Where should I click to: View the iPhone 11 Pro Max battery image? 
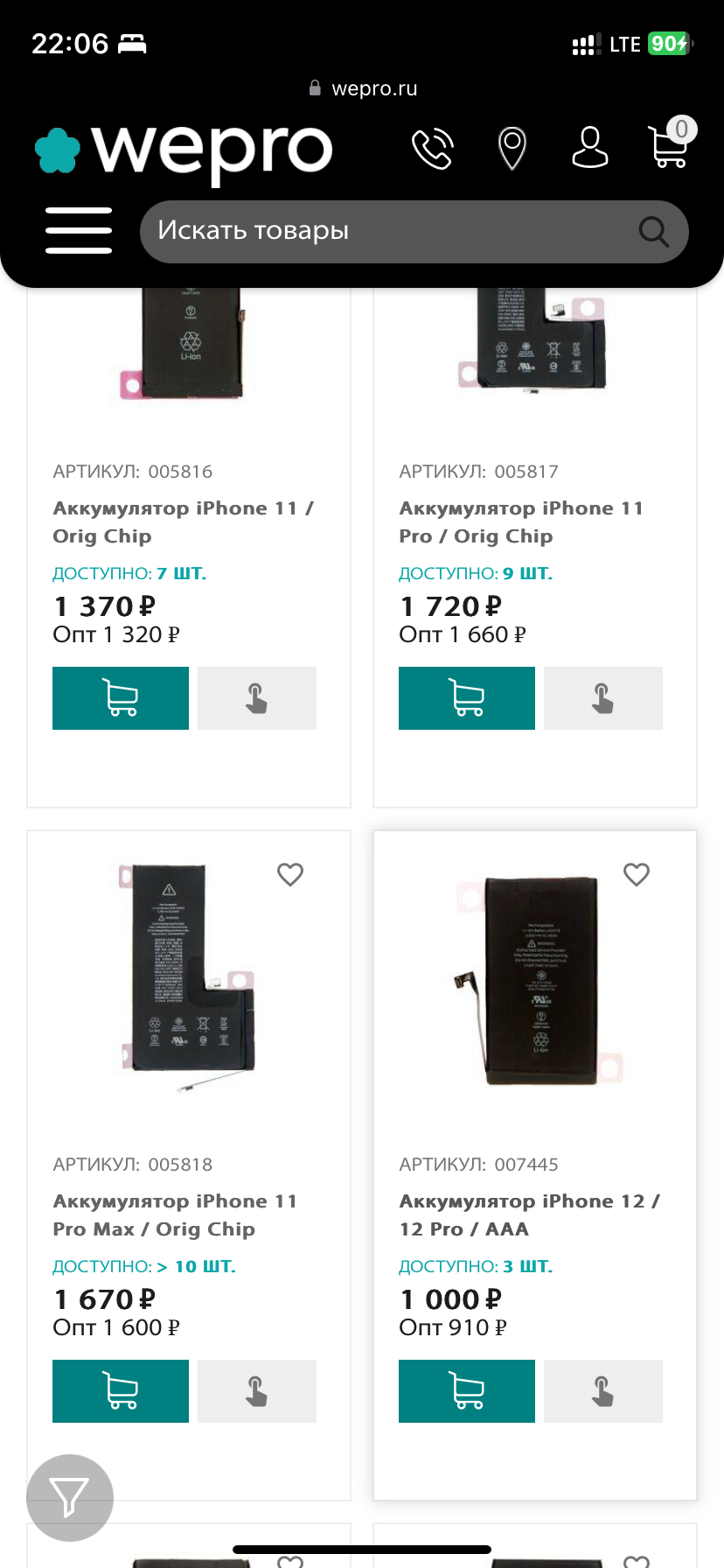coord(188,976)
